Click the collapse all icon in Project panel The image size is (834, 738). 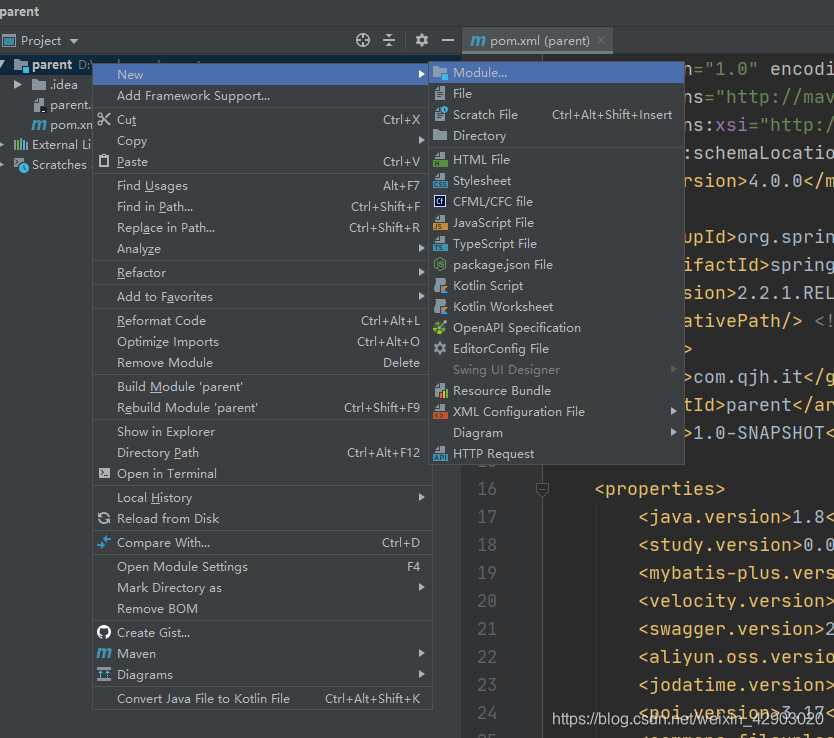[390, 40]
